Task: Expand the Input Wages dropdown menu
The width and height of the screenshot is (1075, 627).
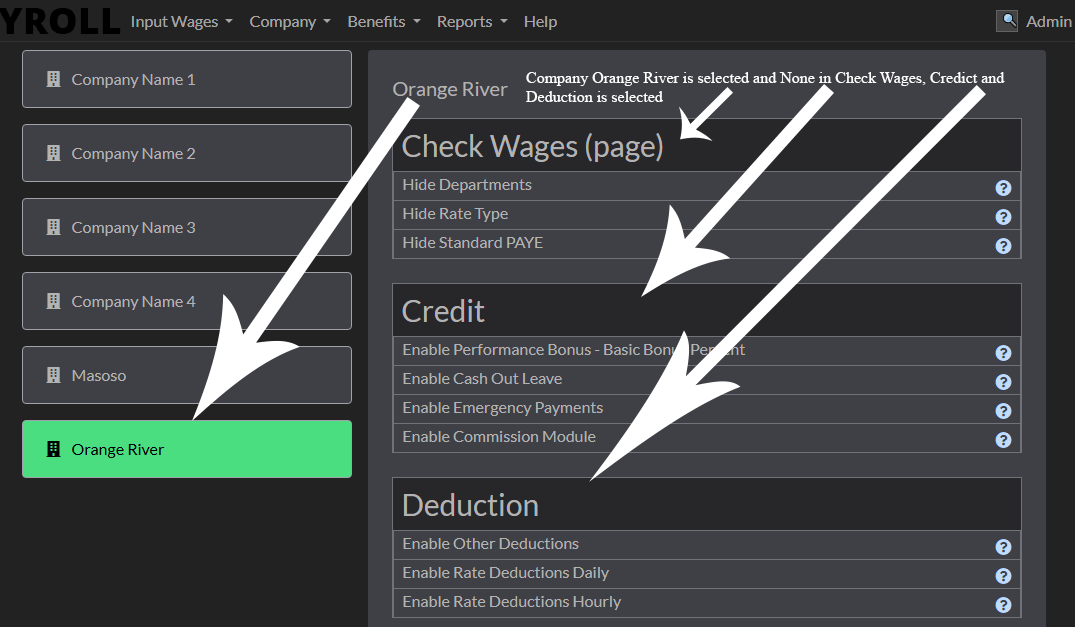Action: 181,21
